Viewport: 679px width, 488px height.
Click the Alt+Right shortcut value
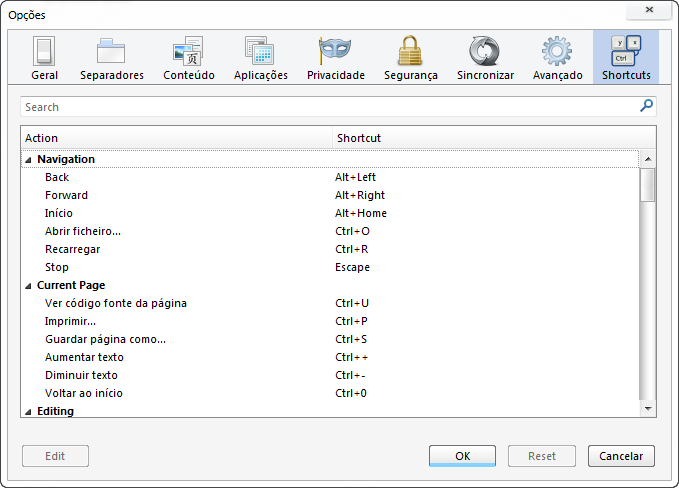point(360,195)
